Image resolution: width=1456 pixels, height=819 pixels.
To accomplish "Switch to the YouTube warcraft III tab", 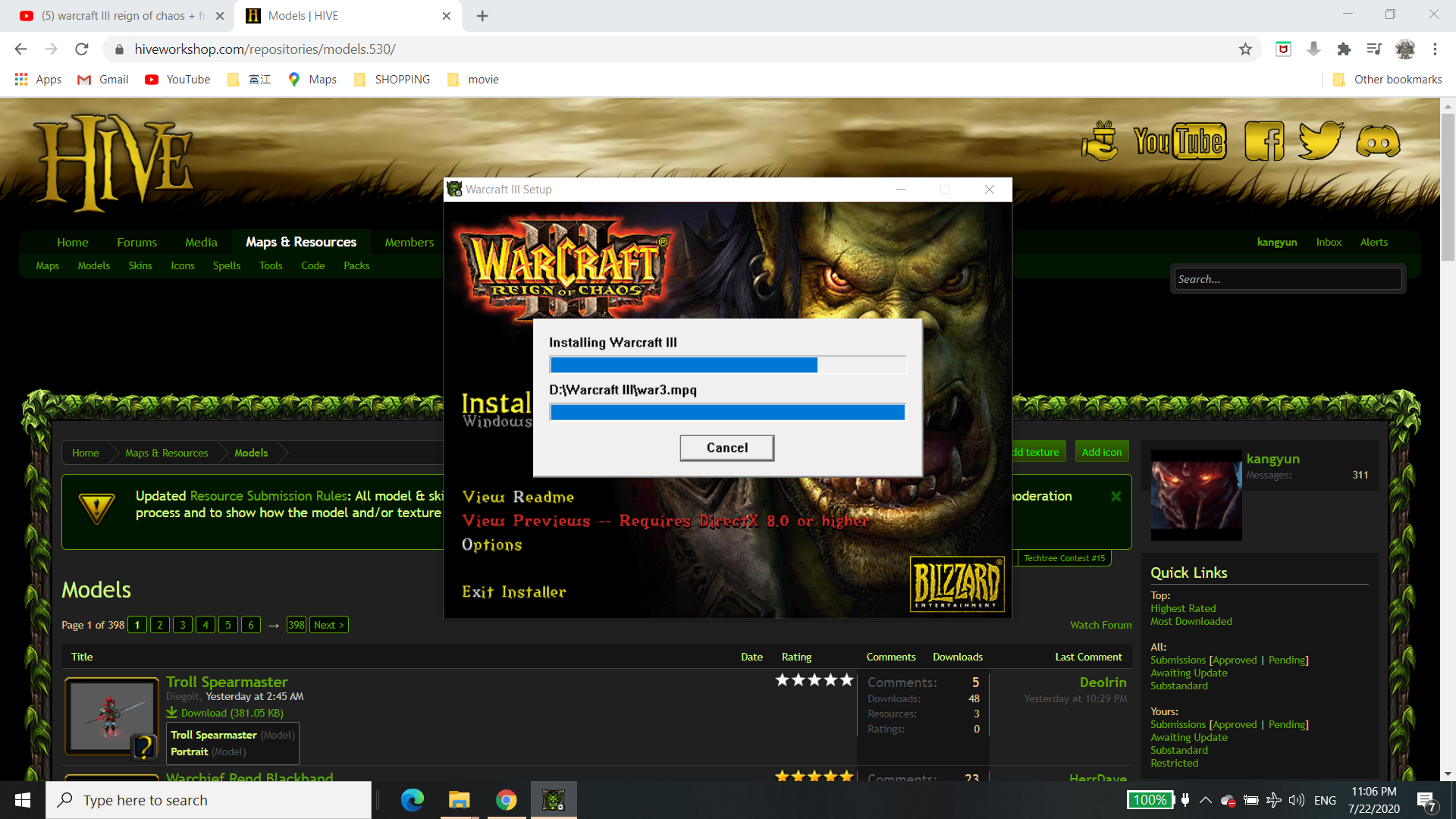I will click(121, 16).
